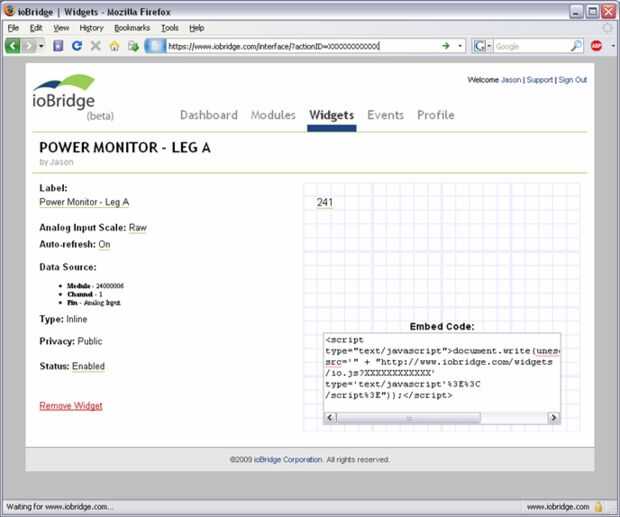Click inside the Google search box
Image resolution: width=620 pixels, height=517 pixels.
click(x=531, y=46)
